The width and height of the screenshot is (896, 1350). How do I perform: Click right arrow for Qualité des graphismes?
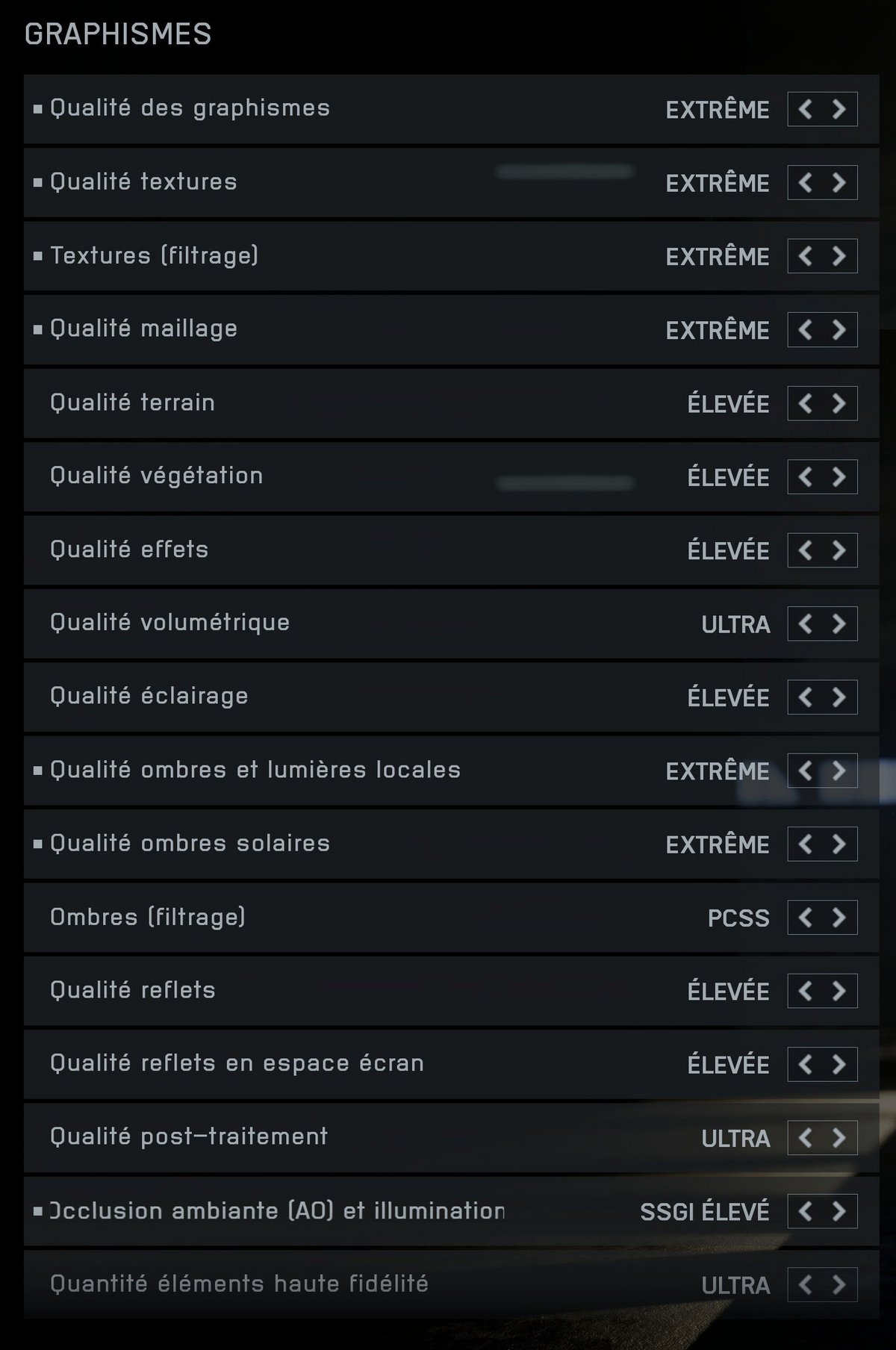pyautogui.click(x=839, y=109)
